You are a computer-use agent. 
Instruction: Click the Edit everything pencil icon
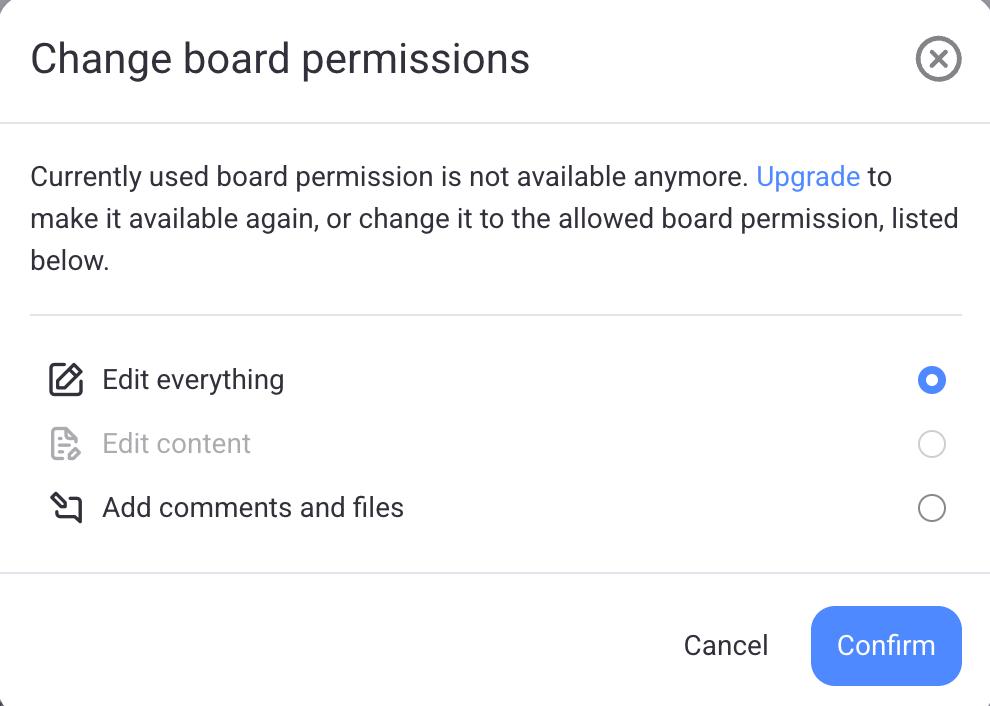(x=65, y=379)
